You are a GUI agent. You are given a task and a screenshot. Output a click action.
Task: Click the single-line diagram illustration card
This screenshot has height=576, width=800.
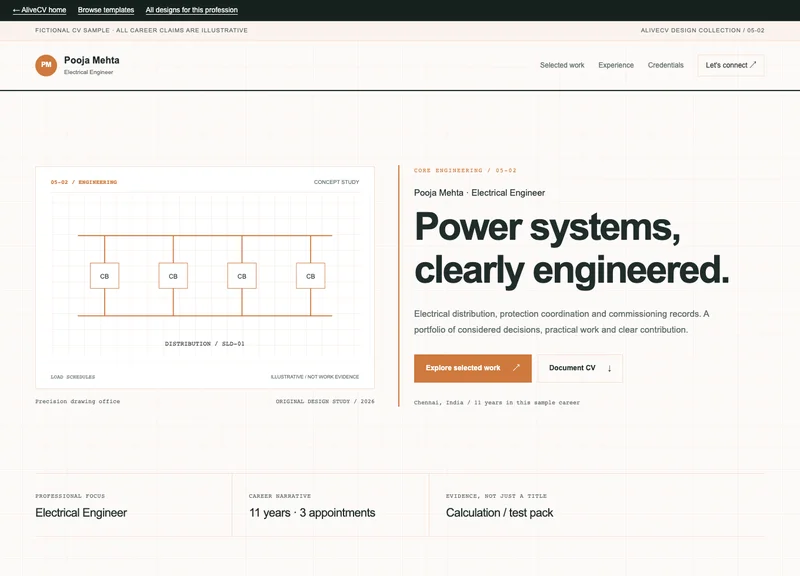(205, 278)
